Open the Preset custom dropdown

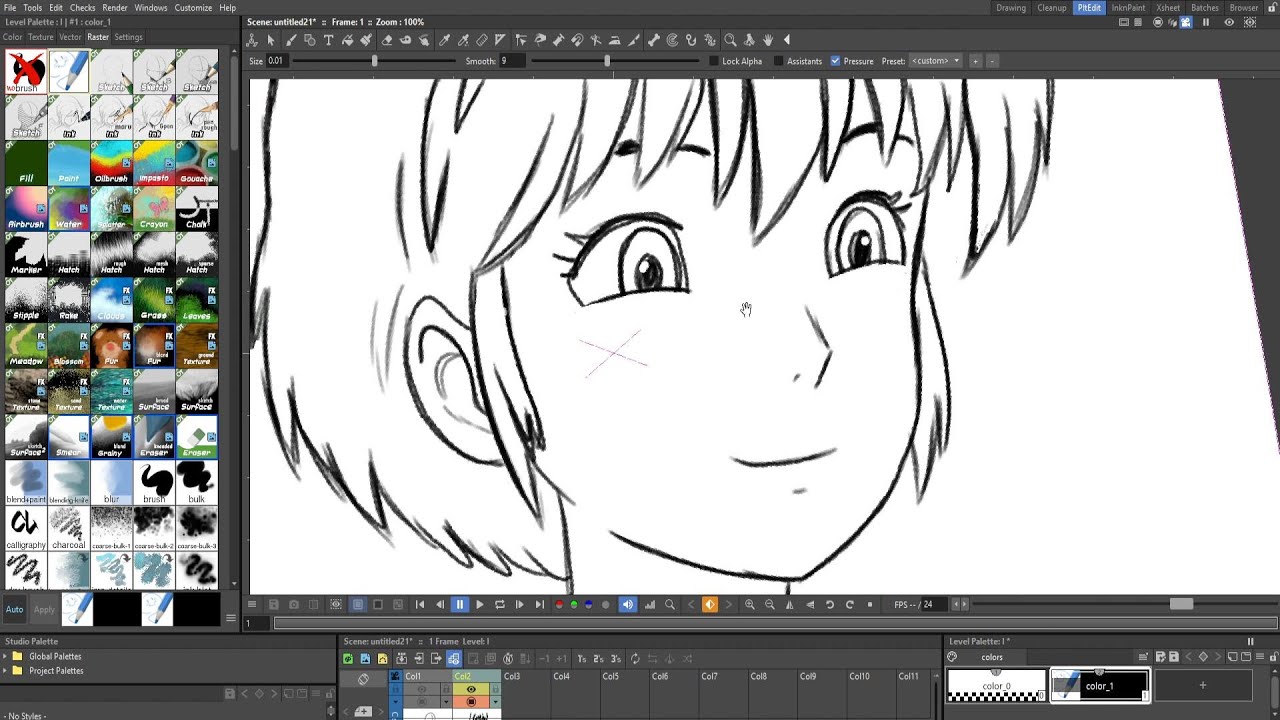click(x=935, y=61)
